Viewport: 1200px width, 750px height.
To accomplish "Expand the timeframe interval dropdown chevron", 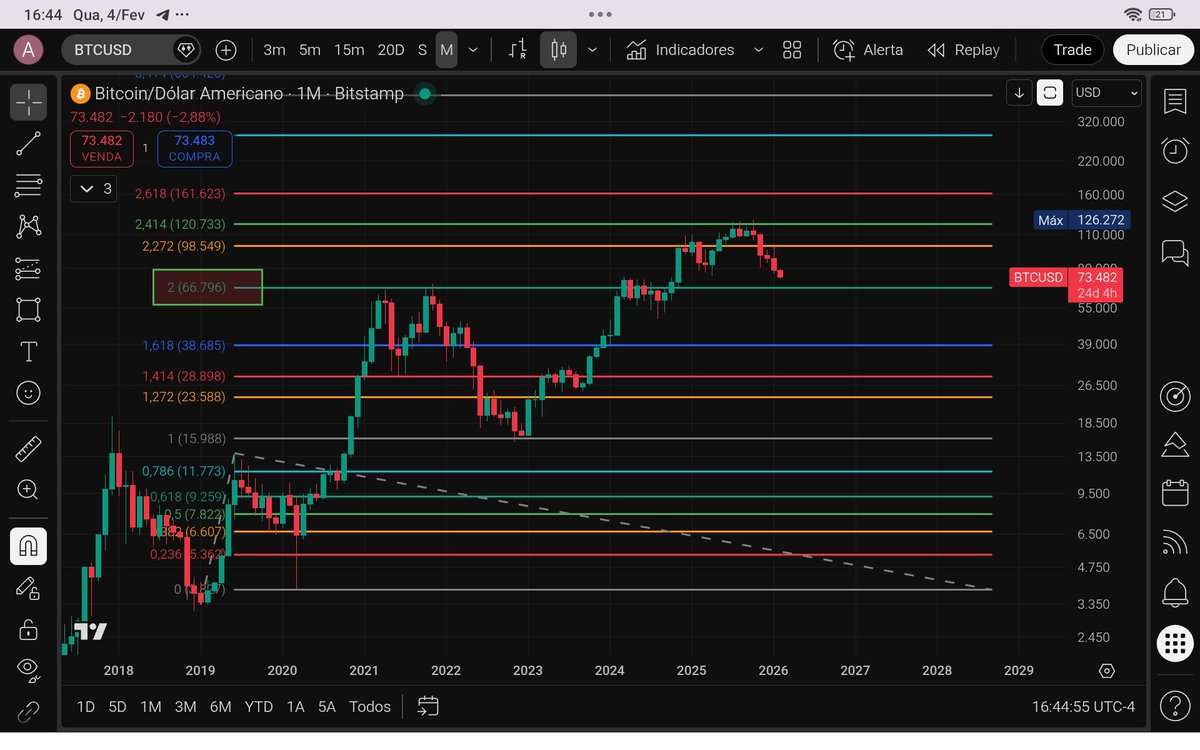I will (x=473, y=50).
